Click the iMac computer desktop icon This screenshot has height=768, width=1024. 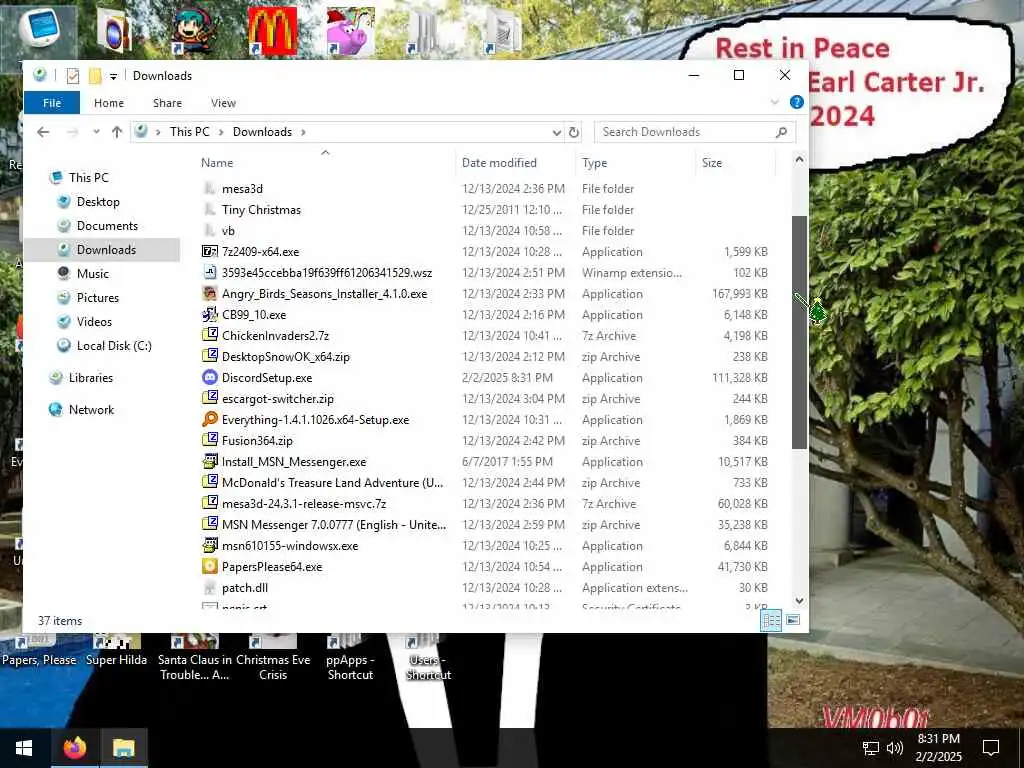(39, 29)
